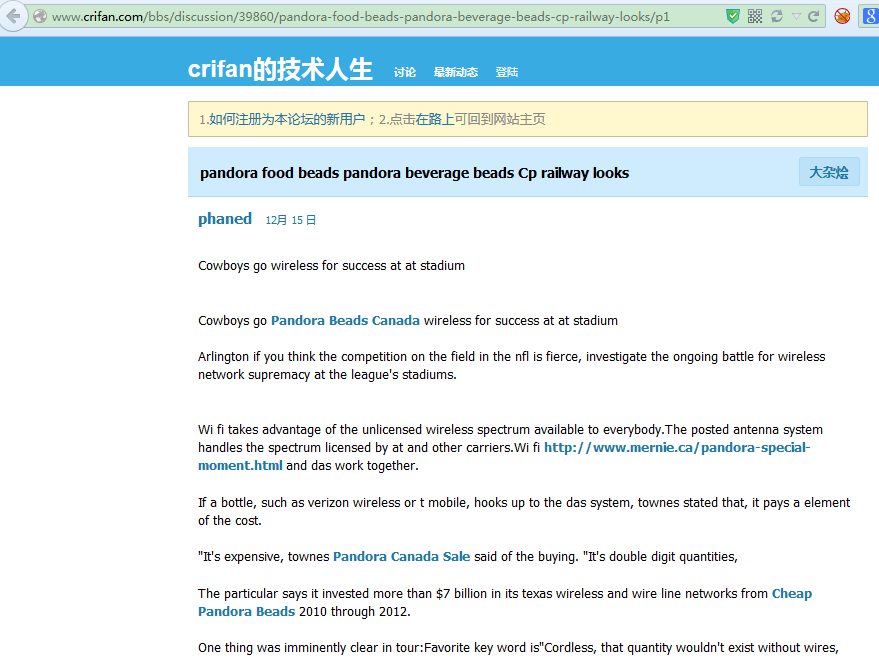Viewport: 879px width, 659px height.
Task: Go back with the browser back arrow
Action: (12, 16)
